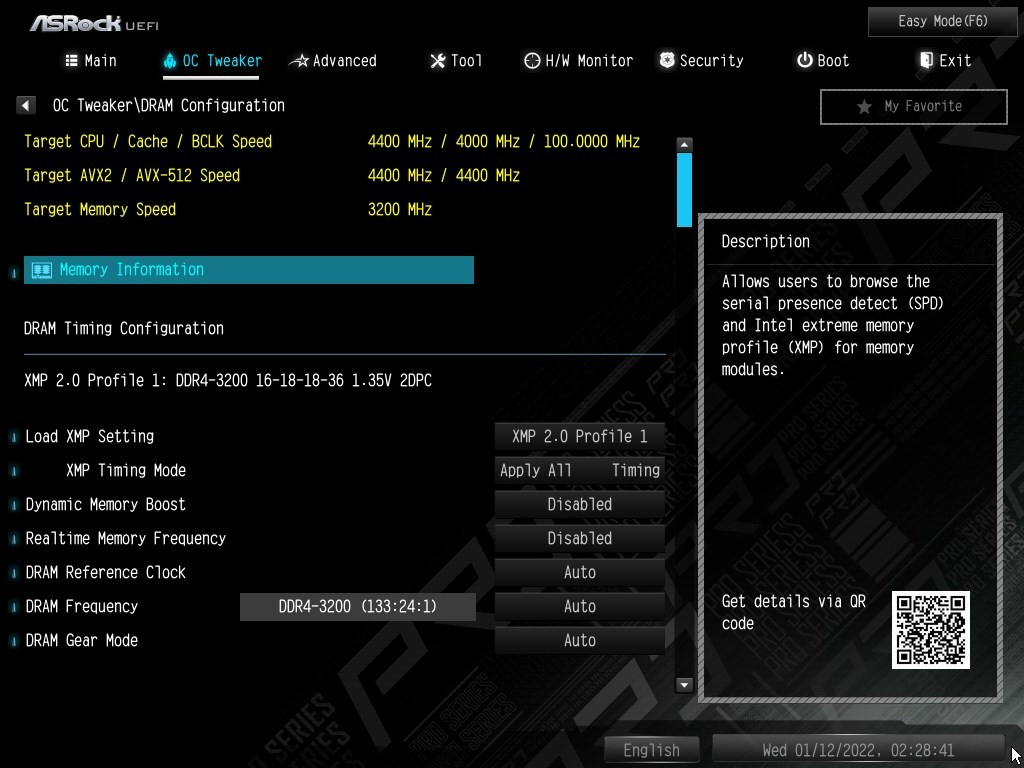The image size is (1024, 768).
Task: Click the Boot tab power icon
Action: point(804,61)
